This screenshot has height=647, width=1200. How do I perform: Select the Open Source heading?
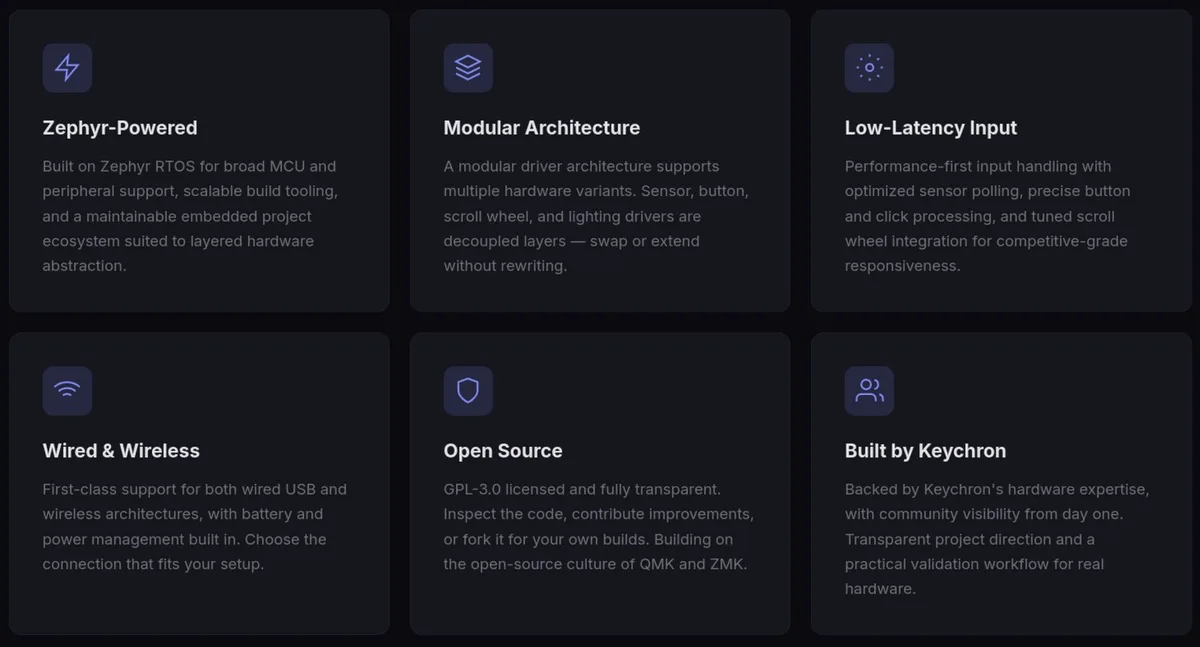click(x=503, y=451)
